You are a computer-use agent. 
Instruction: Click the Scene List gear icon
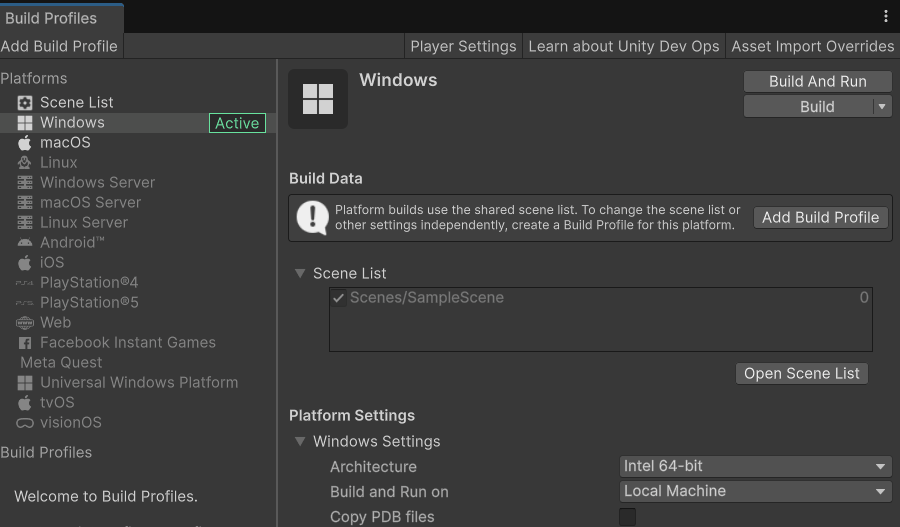(x=25, y=103)
